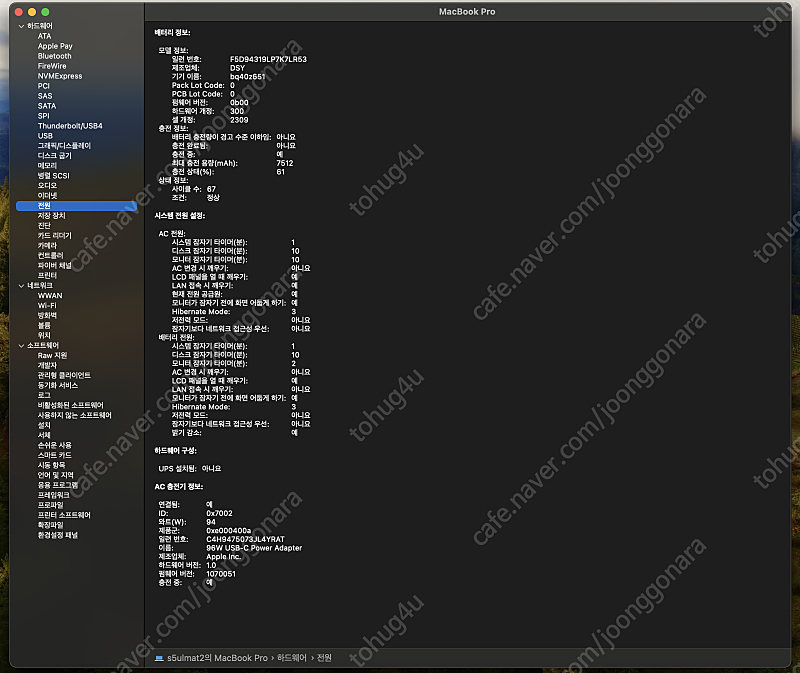Open the 저장 장치 sidebar entry
800x673 pixels.
point(51,215)
